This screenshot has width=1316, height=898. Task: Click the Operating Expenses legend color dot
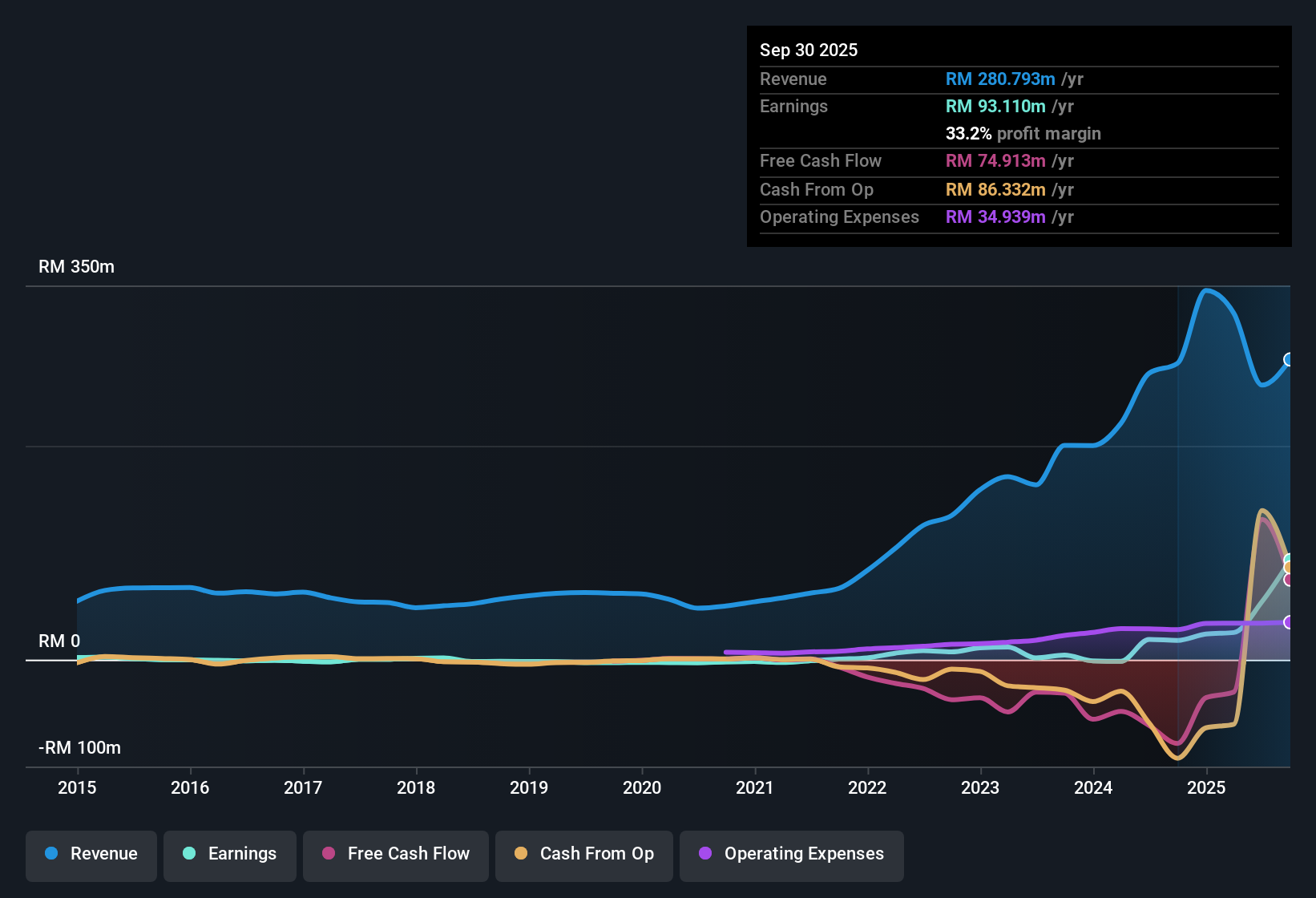tap(705, 854)
